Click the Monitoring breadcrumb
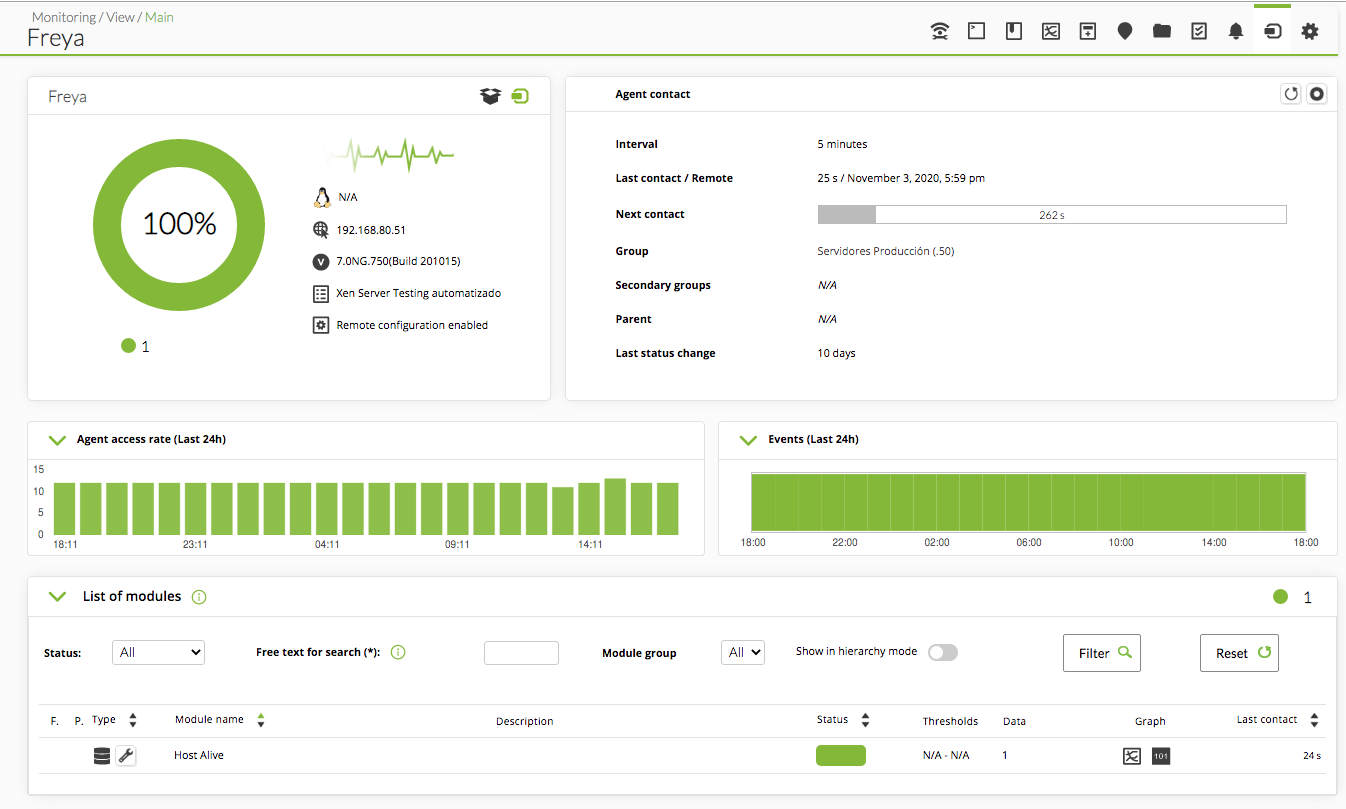1346x809 pixels. pos(64,17)
